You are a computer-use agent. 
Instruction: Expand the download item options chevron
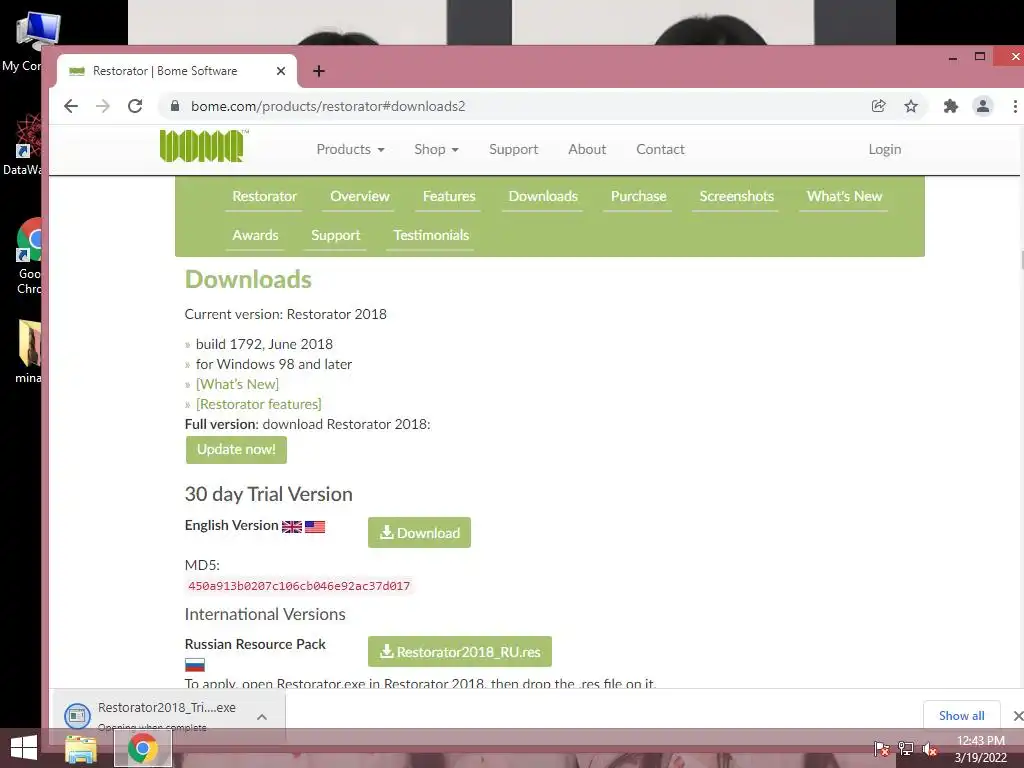[x=262, y=717]
